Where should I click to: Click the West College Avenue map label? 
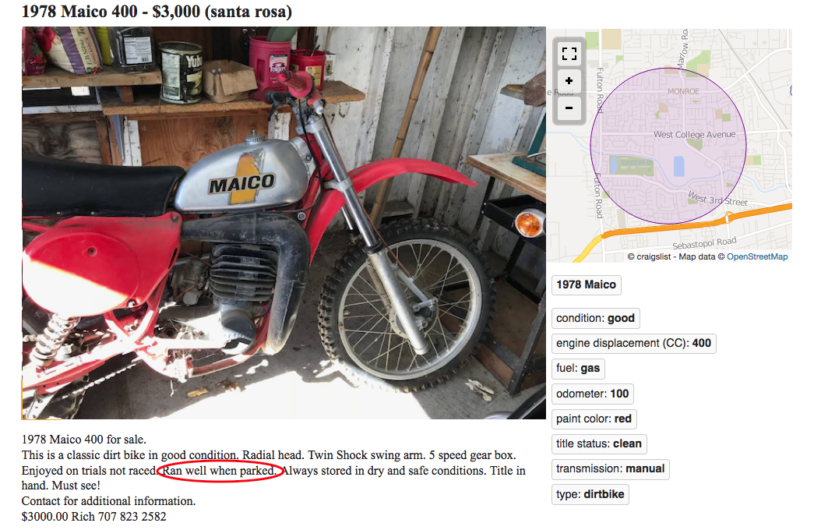[x=694, y=134]
